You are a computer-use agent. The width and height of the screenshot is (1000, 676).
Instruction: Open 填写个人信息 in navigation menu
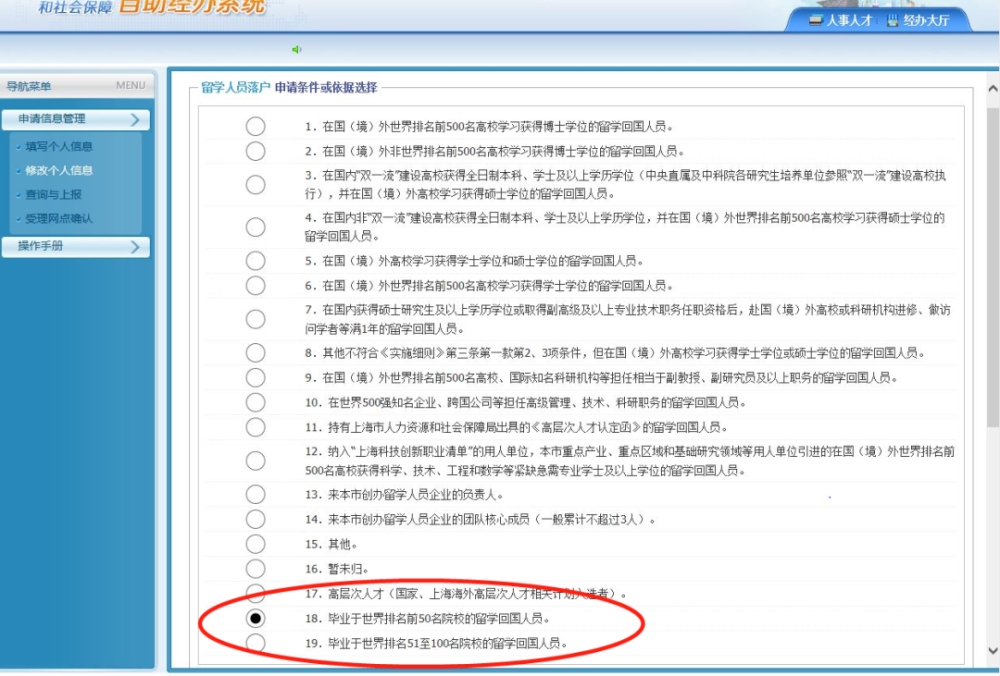59,146
